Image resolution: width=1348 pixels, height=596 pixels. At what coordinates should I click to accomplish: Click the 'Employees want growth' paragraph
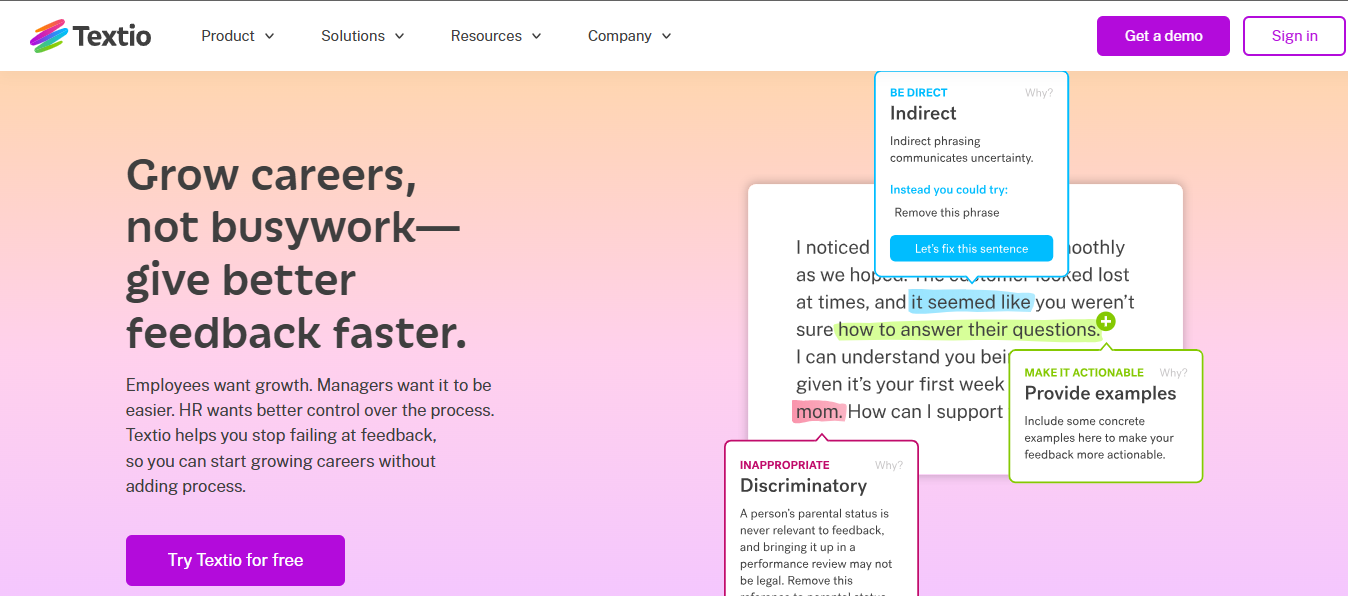[310, 436]
